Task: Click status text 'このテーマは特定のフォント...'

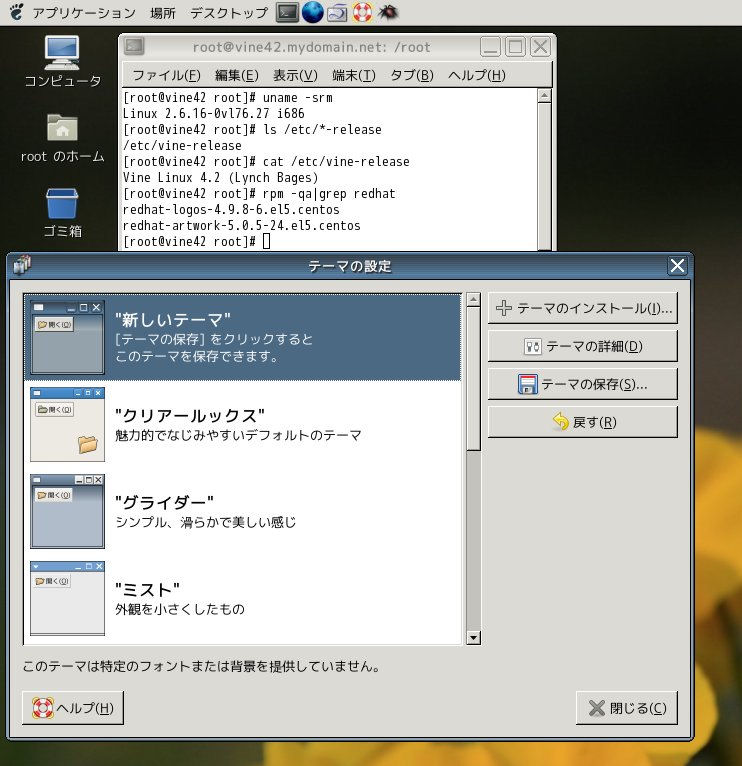Action: coord(201,666)
